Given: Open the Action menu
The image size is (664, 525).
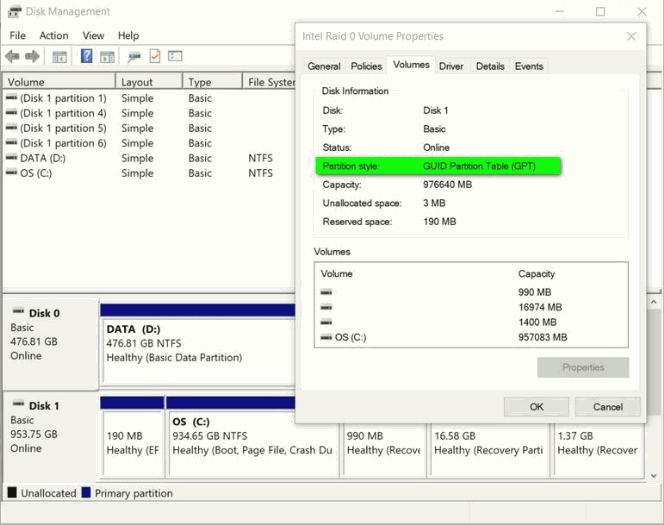Looking at the screenshot, I should (x=54, y=36).
